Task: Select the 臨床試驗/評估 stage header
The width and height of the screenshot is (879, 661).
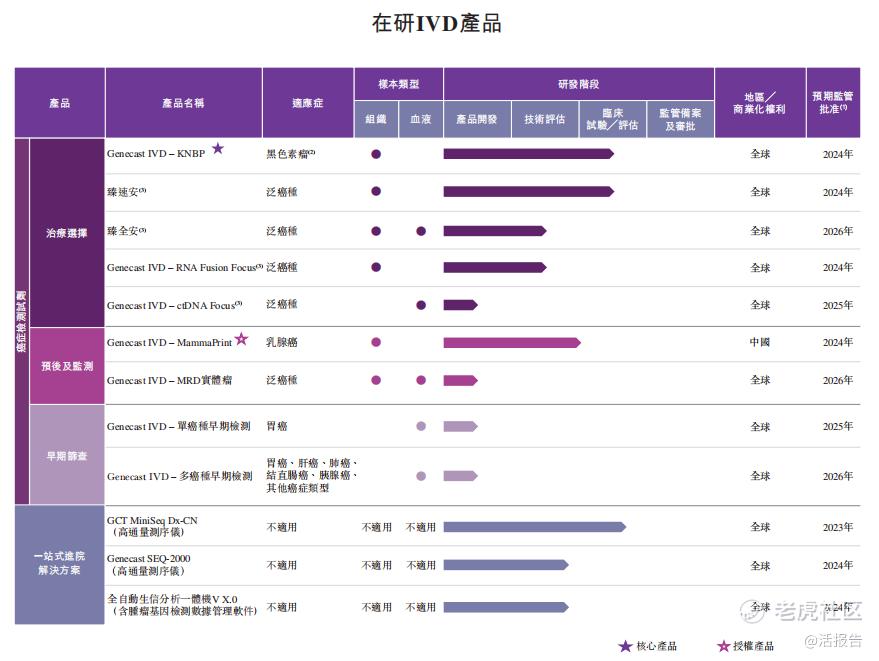Action: coord(613,119)
